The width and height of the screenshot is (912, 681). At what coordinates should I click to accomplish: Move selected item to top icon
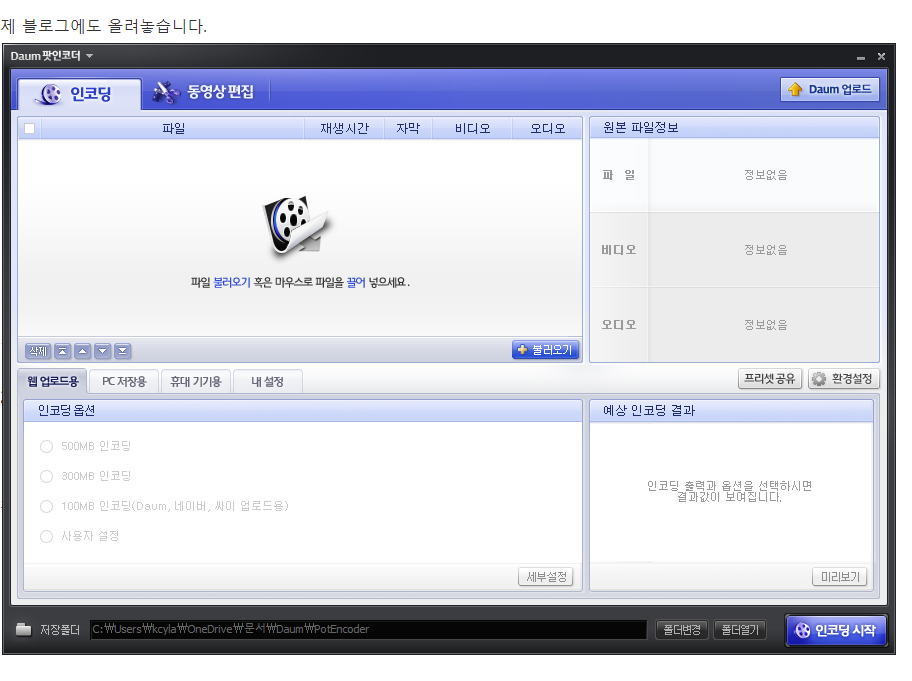(x=63, y=351)
